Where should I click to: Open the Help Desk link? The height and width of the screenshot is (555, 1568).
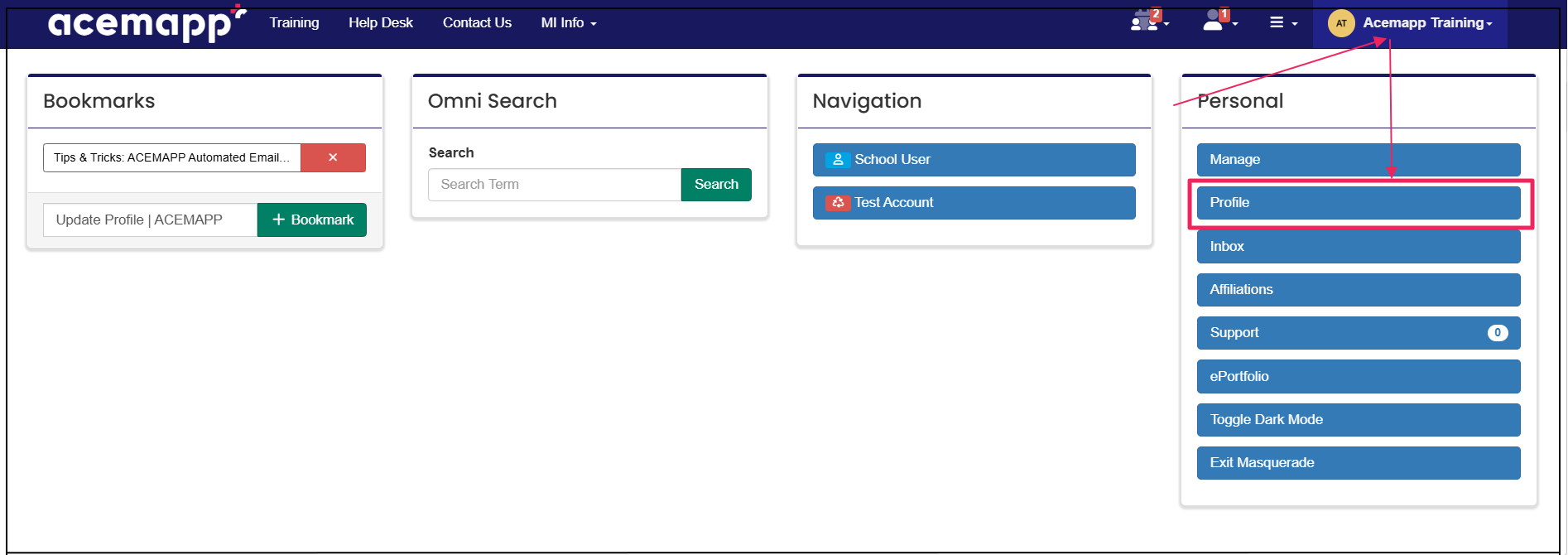(x=380, y=22)
